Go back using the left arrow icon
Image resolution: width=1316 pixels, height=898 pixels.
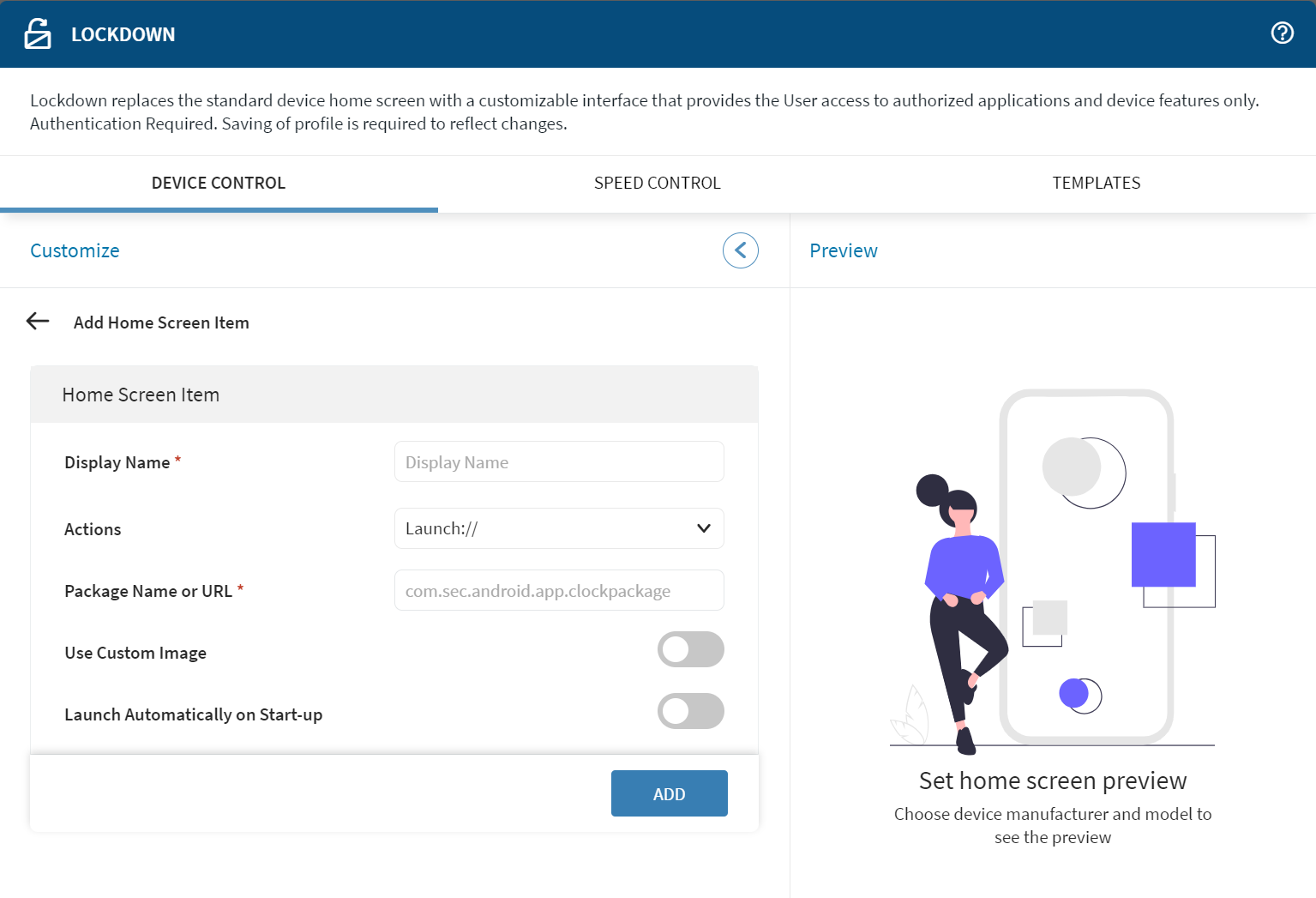(x=38, y=322)
